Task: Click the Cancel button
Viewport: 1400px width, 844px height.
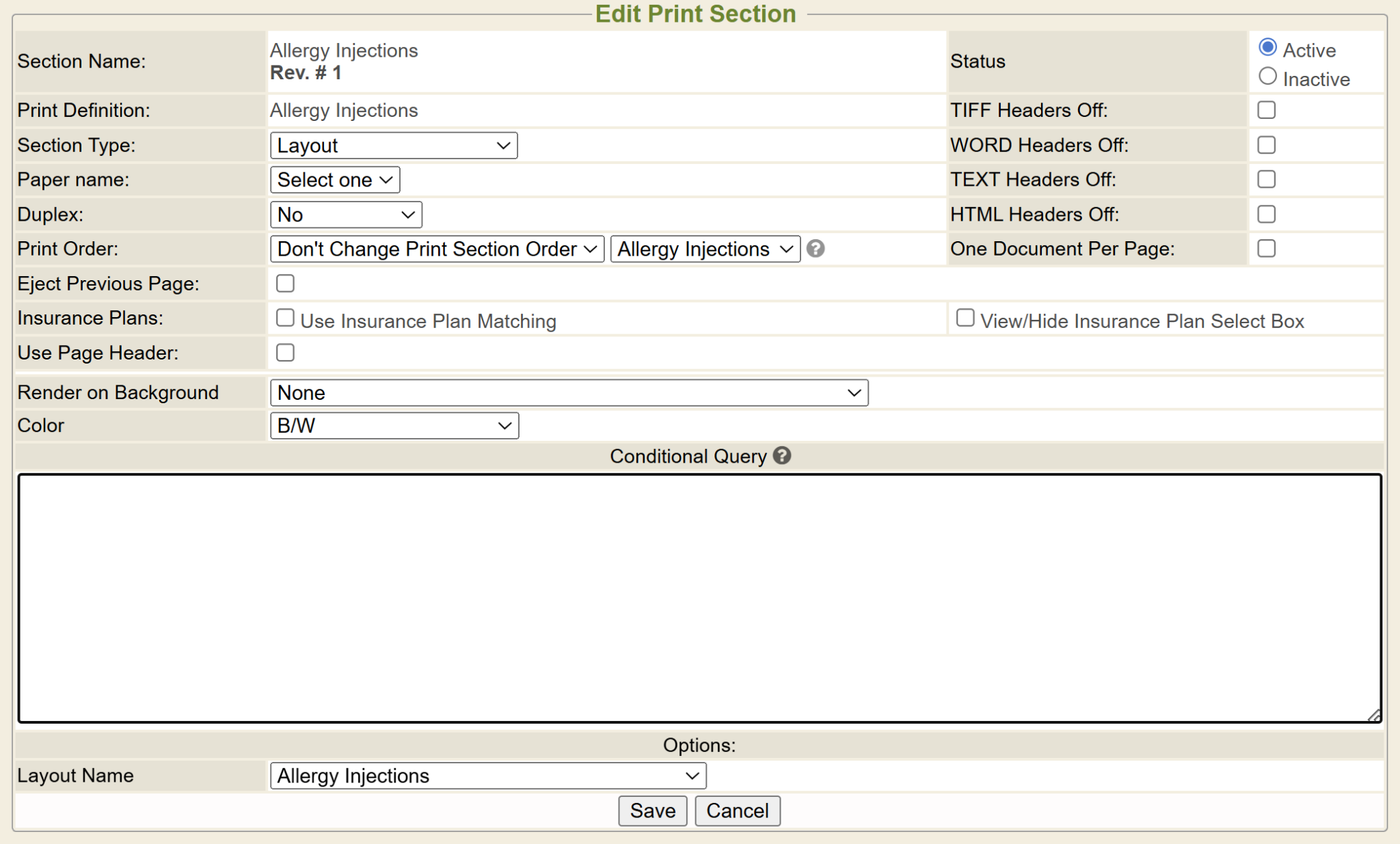Action: click(737, 811)
